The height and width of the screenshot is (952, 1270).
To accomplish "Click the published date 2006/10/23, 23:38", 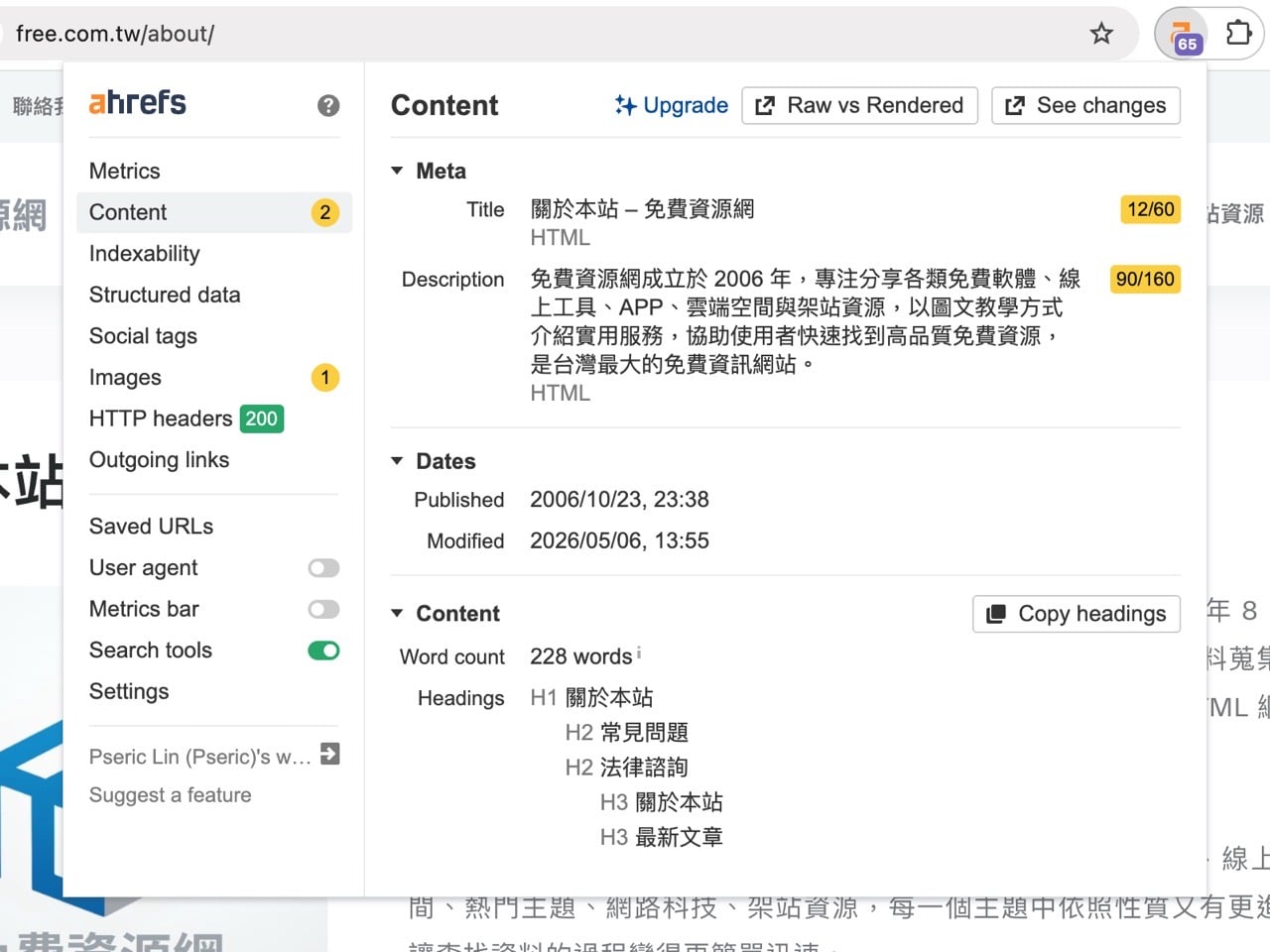I will tap(619, 499).
